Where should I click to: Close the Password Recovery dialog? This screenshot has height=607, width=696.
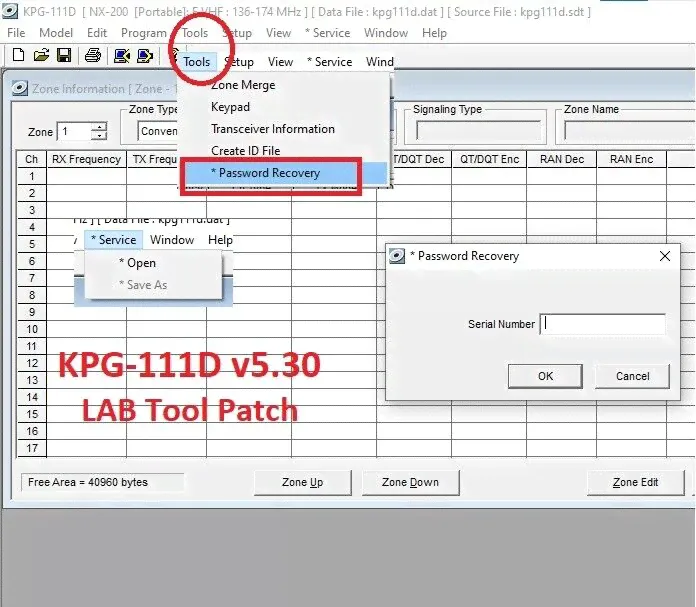665,256
